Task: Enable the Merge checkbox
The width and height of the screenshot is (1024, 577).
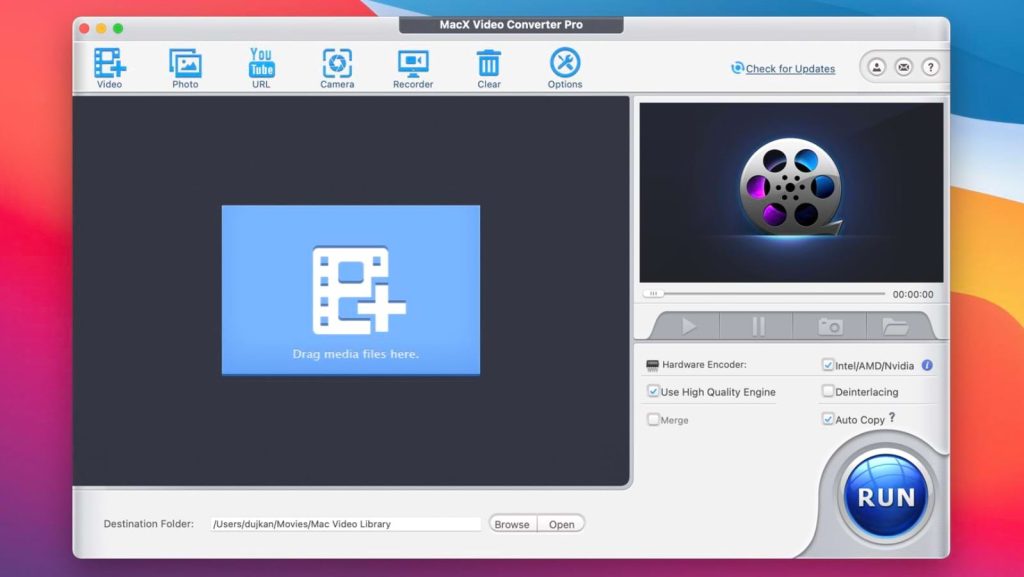Action: coord(653,419)
